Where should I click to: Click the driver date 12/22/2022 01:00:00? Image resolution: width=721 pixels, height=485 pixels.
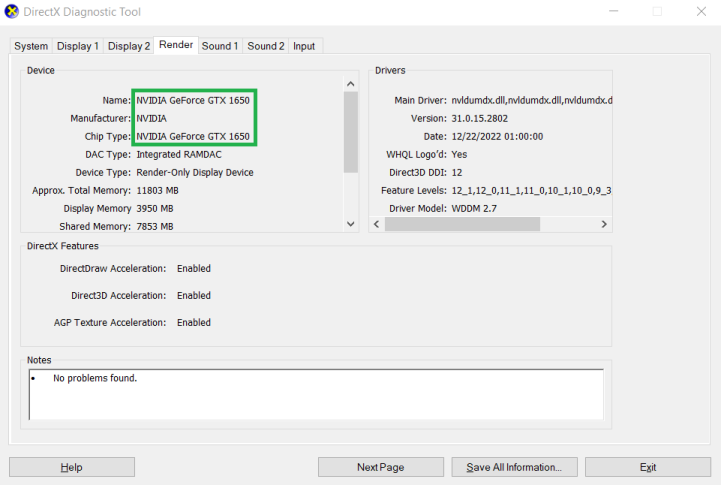point(497,136)
